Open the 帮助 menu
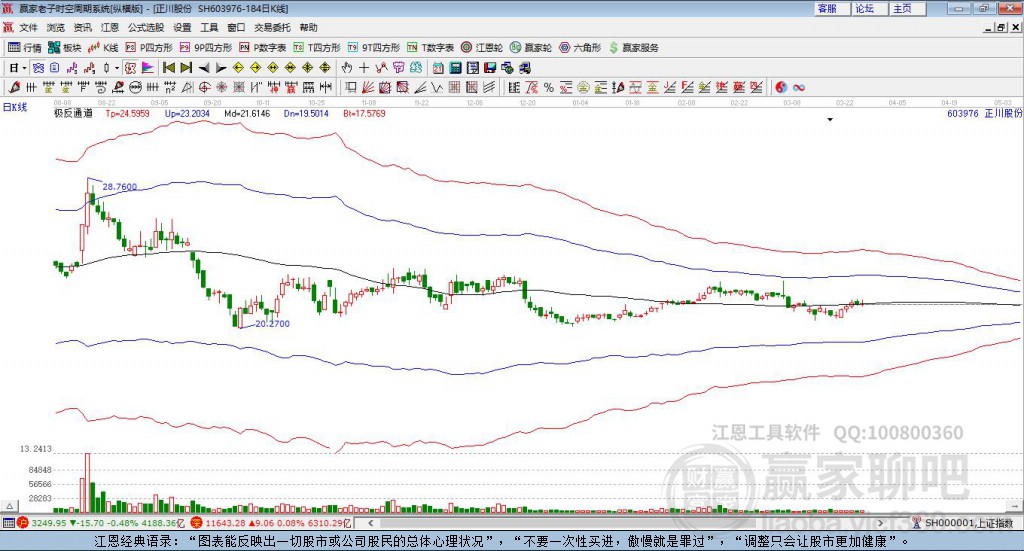The height and width of the screenshot is (551, 1024). pos(308,27)
